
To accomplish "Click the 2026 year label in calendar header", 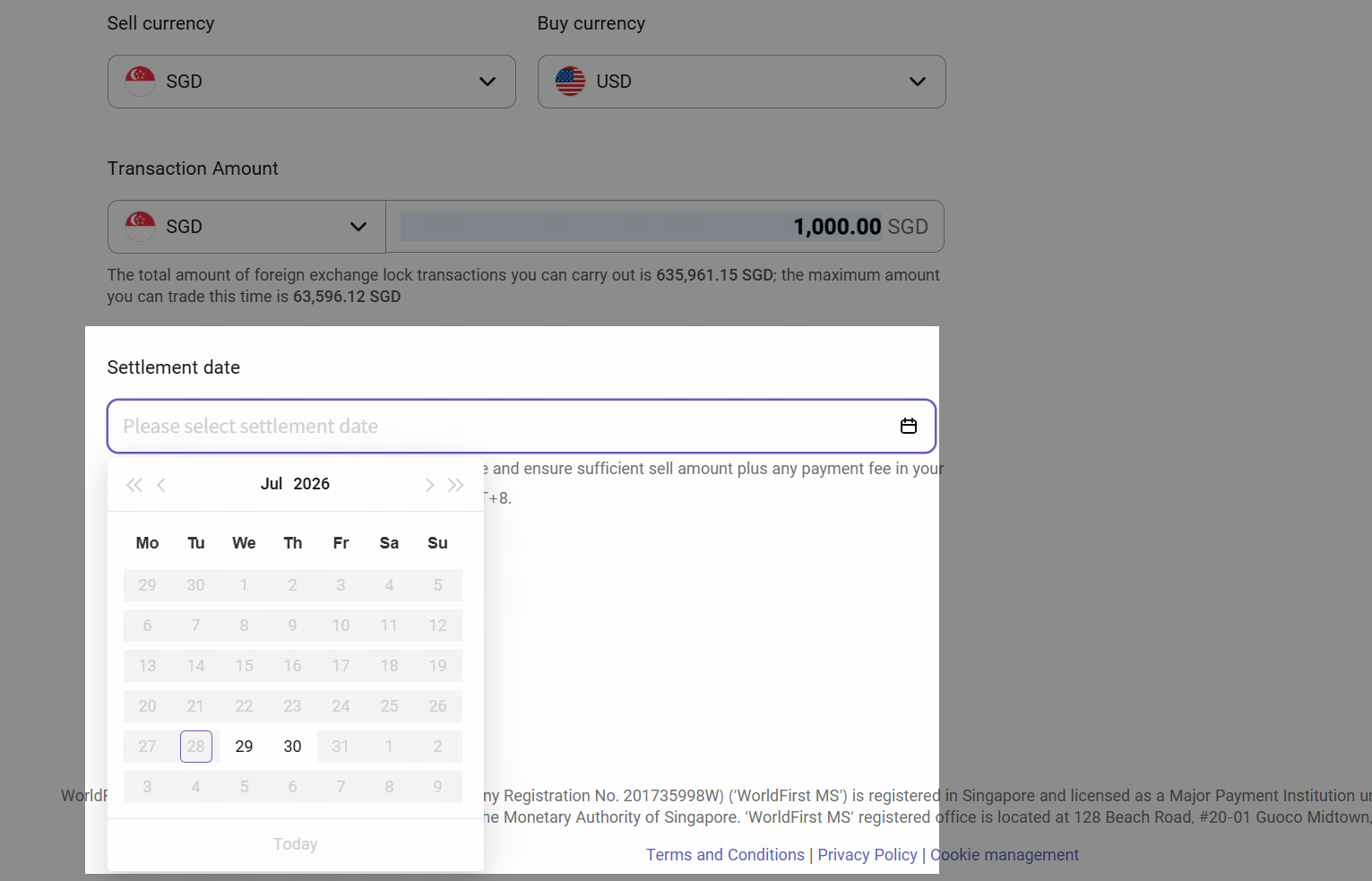I will pos(312,484).
